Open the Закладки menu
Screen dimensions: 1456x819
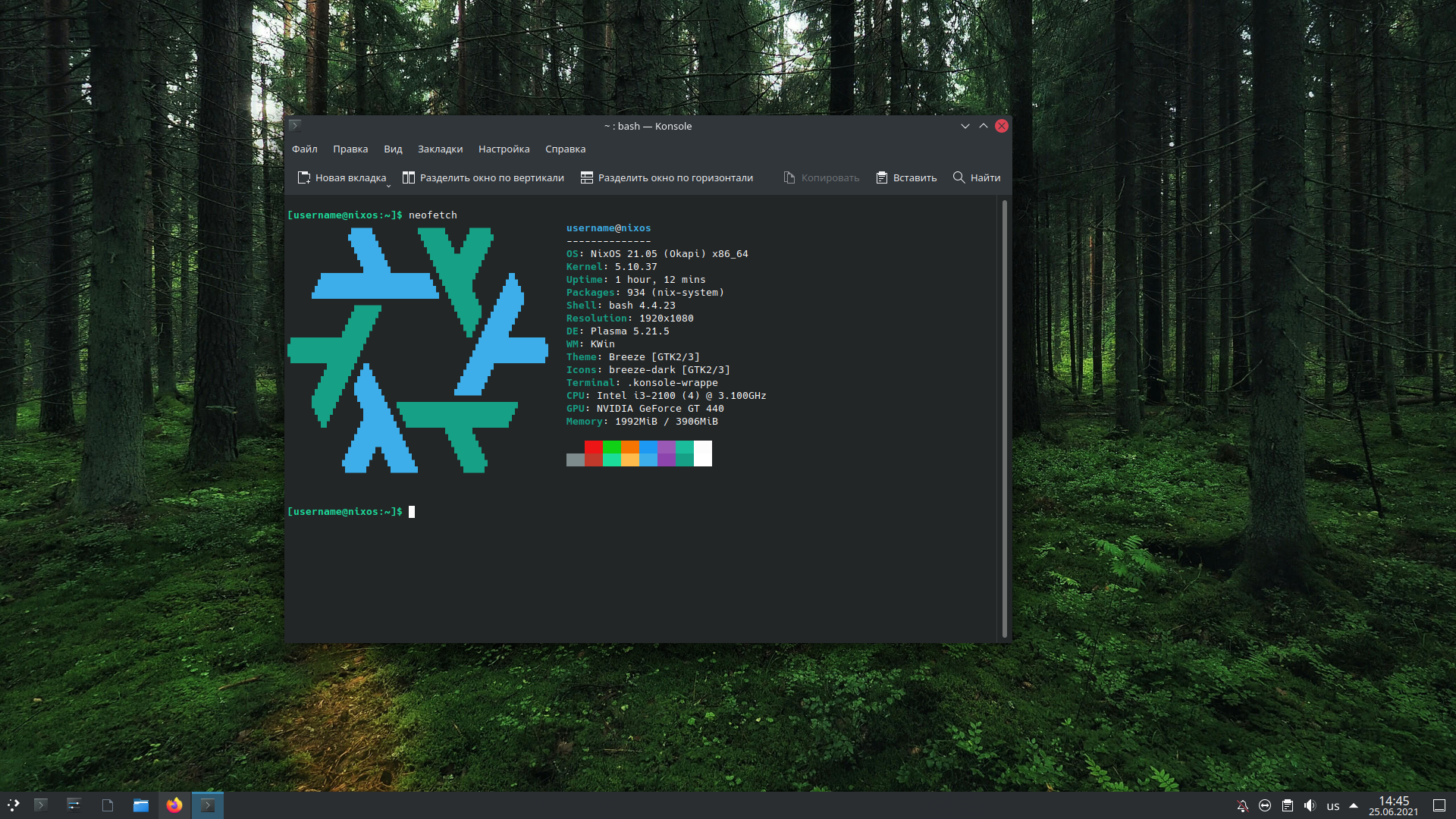click(440, 149)
